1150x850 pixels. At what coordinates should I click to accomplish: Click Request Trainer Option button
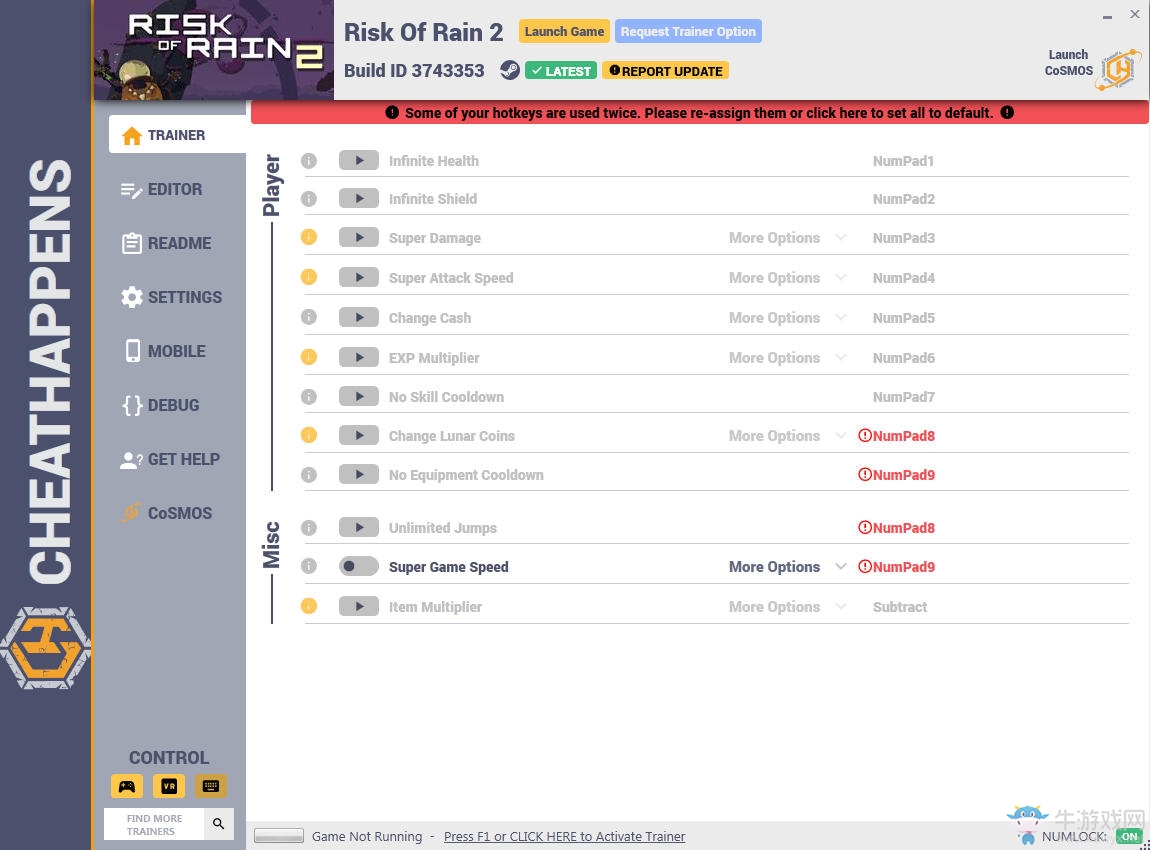click(688, 32)
